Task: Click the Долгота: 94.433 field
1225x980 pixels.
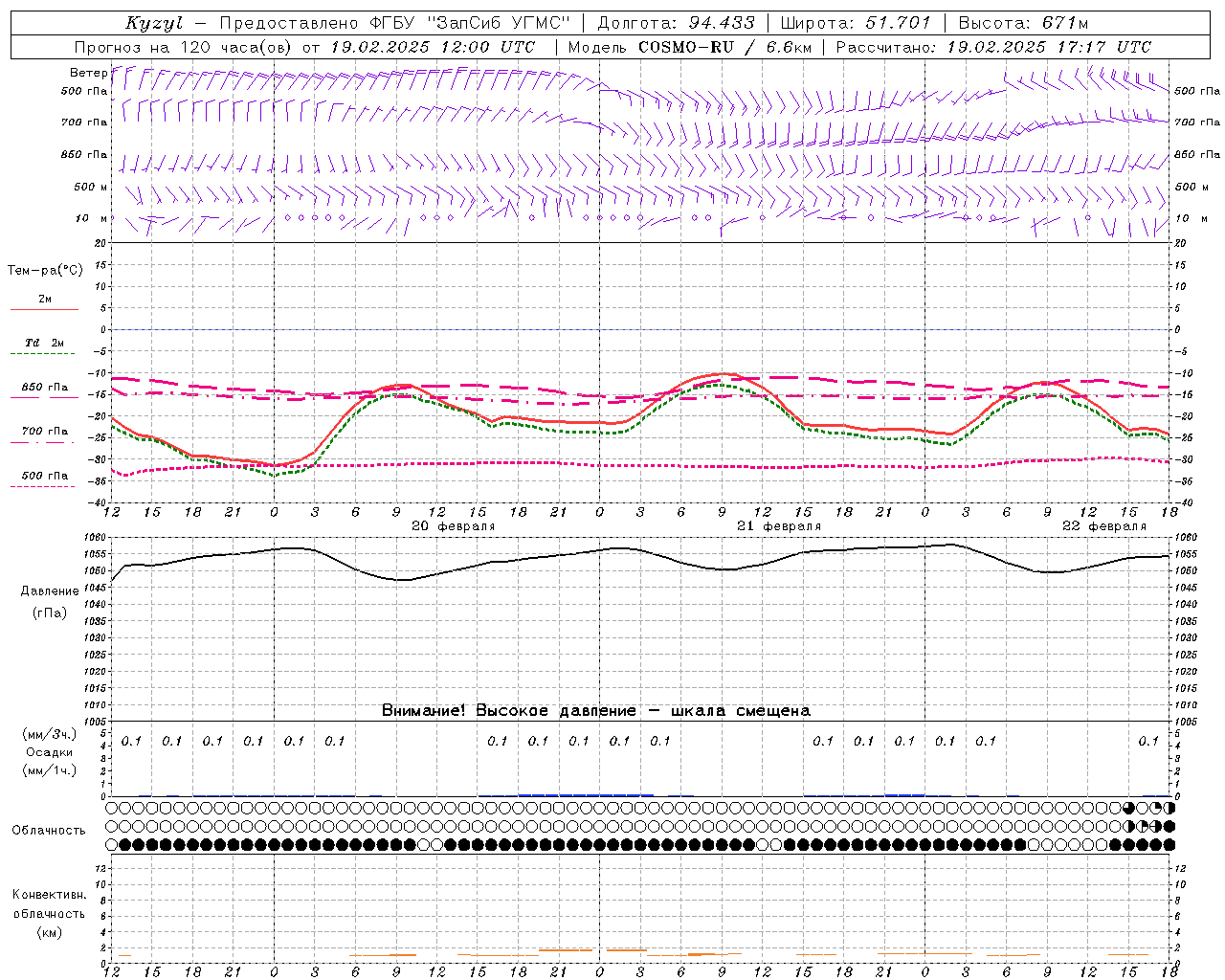Action: (676, 23)
